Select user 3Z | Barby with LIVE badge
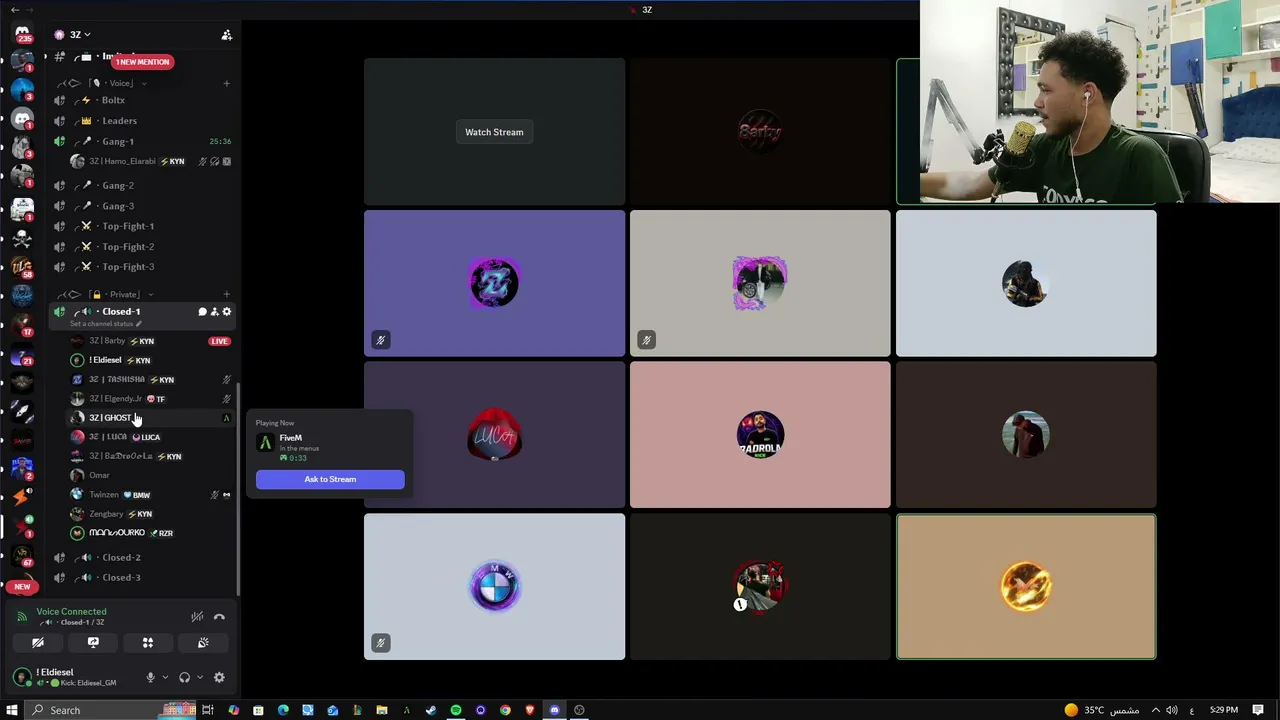Screen dimensions: 1280x720 click(x=150, y=341)
